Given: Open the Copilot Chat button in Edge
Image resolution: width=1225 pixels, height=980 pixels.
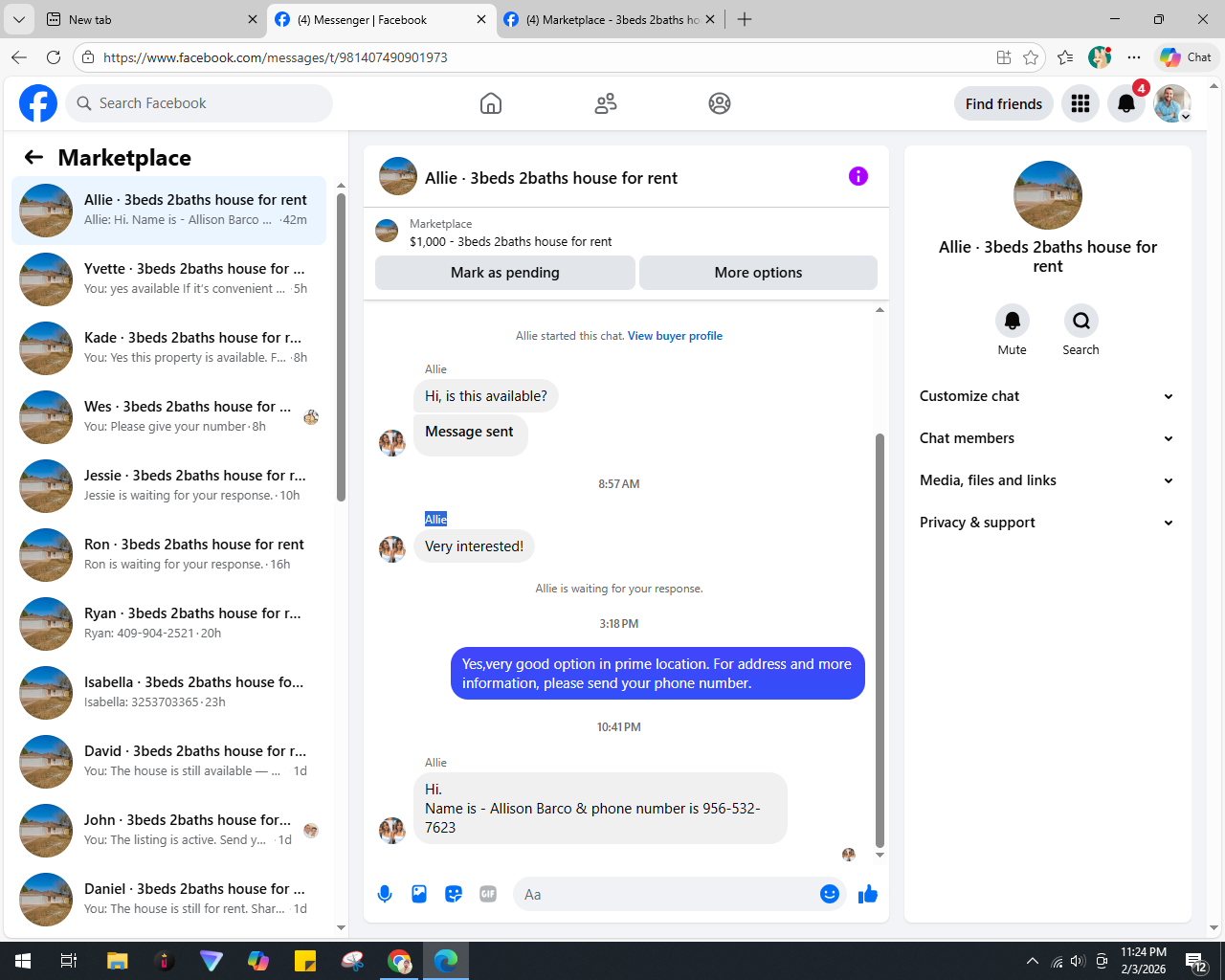Looking at the screenshot, I should (1187, 57).
